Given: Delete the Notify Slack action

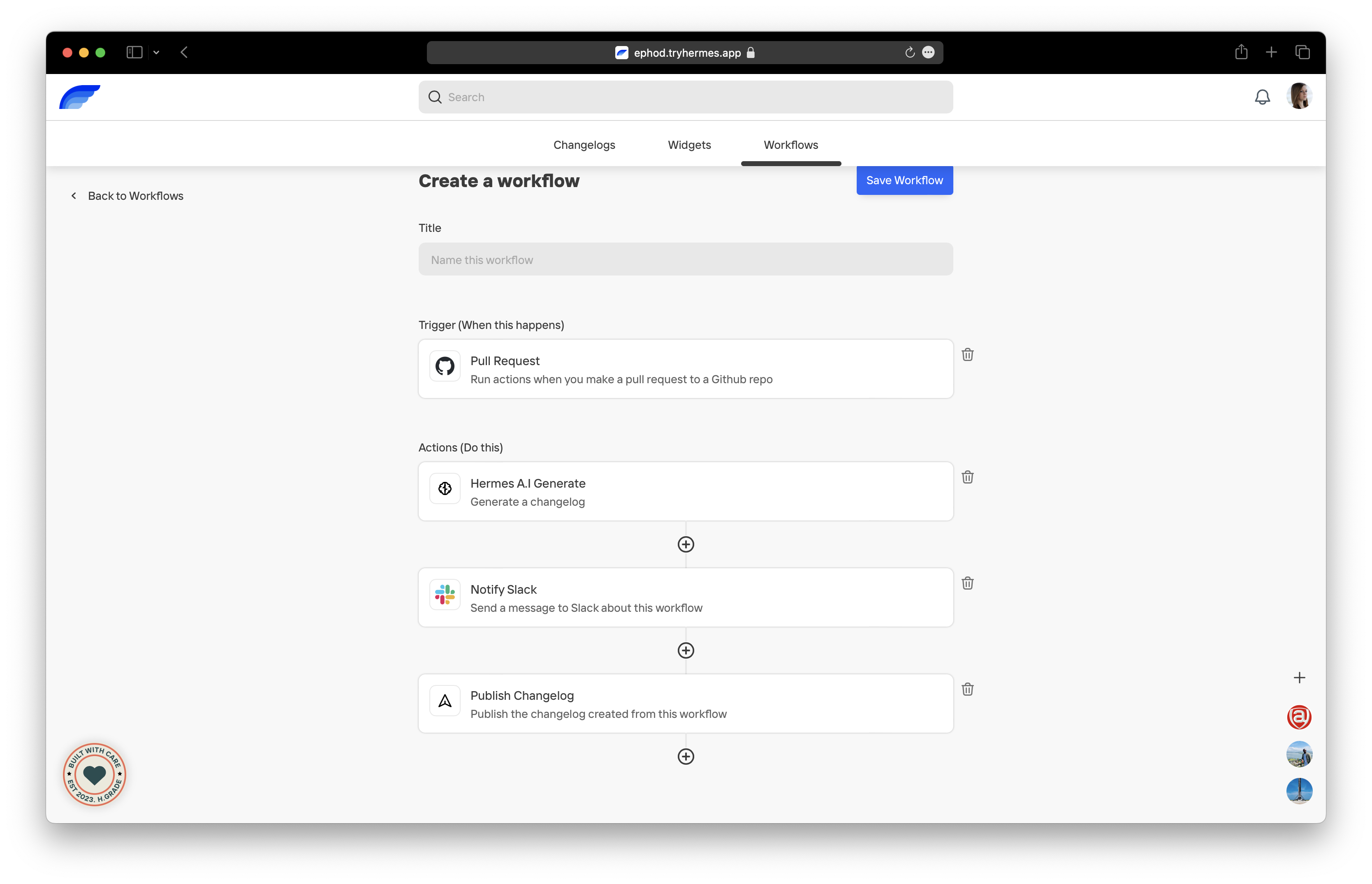Looking at the screenshot, I should (x=967, y=583).
